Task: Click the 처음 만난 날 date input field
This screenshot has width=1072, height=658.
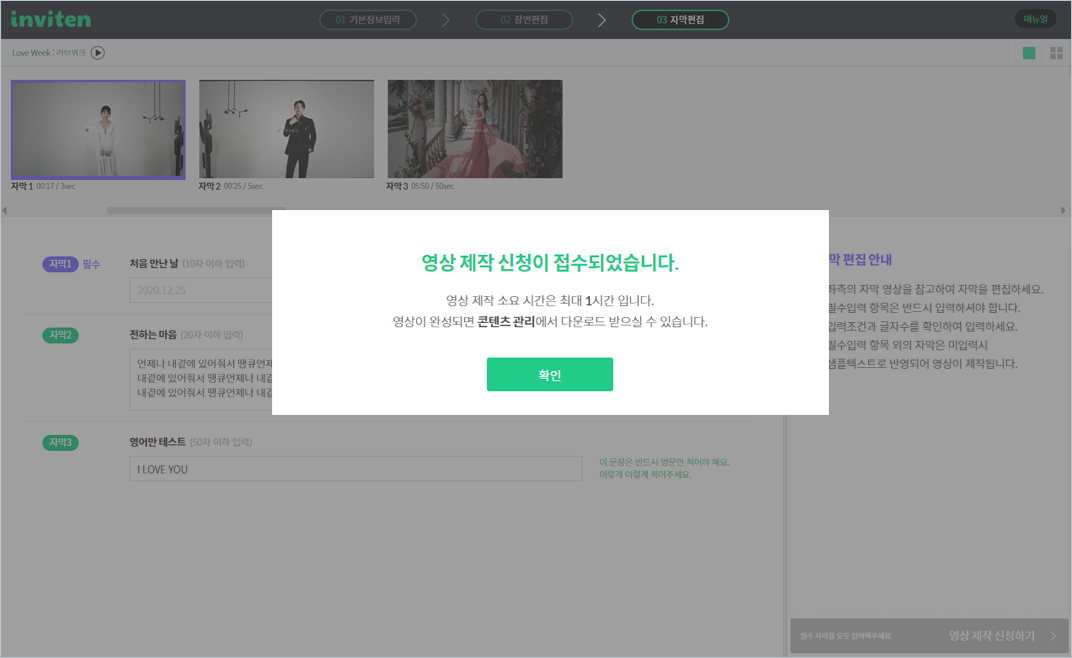Action: [x=201, y=290]
